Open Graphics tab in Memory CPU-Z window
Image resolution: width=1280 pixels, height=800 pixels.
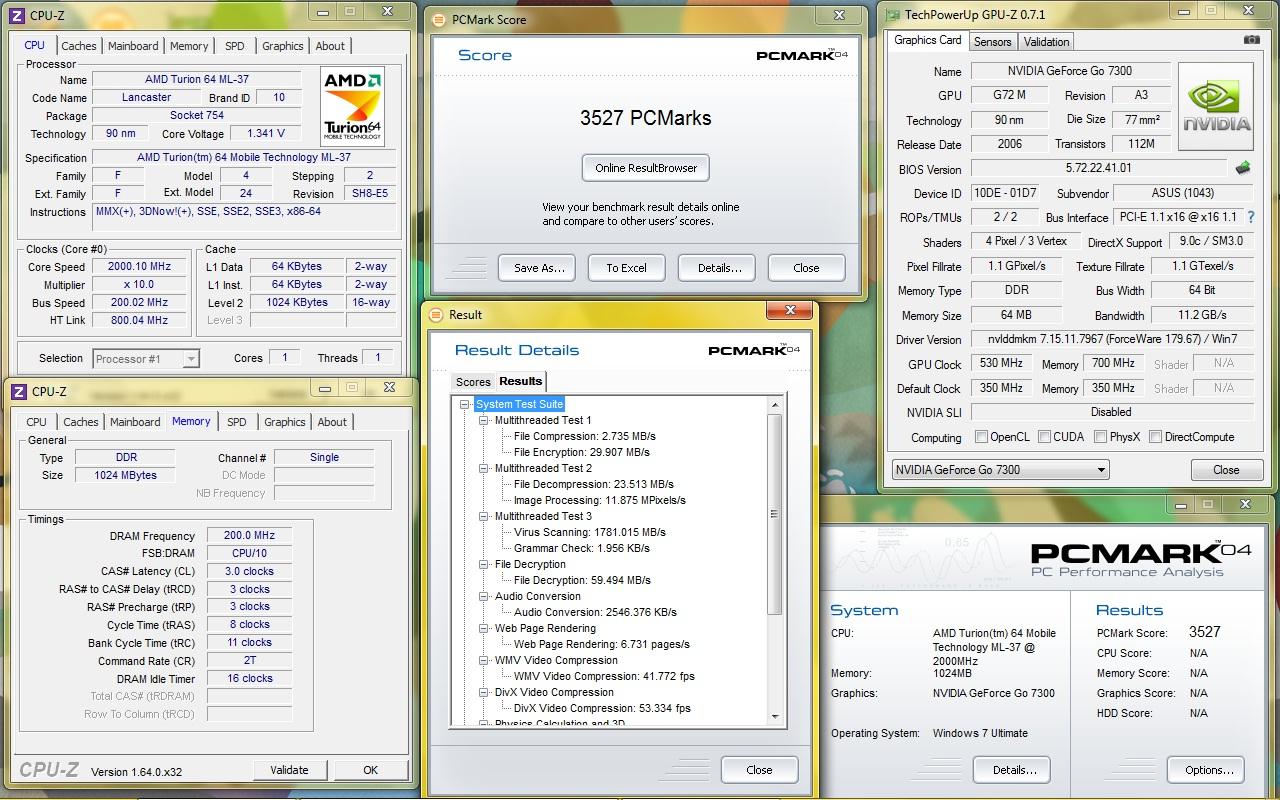[285, 422]
